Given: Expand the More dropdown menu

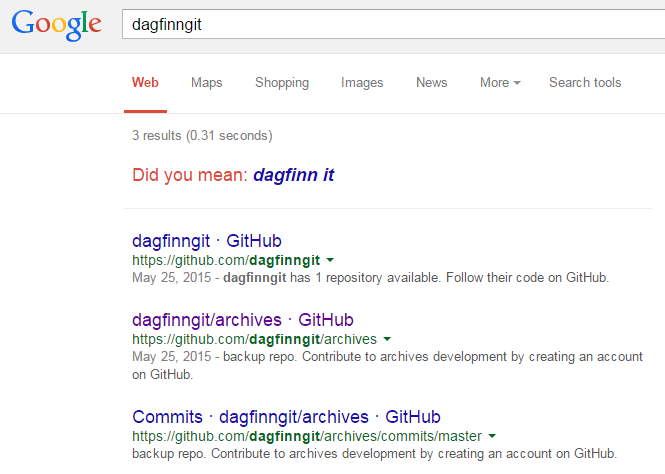Looking at the screenshot, I should pyautogui.click(x=500, y=82).
